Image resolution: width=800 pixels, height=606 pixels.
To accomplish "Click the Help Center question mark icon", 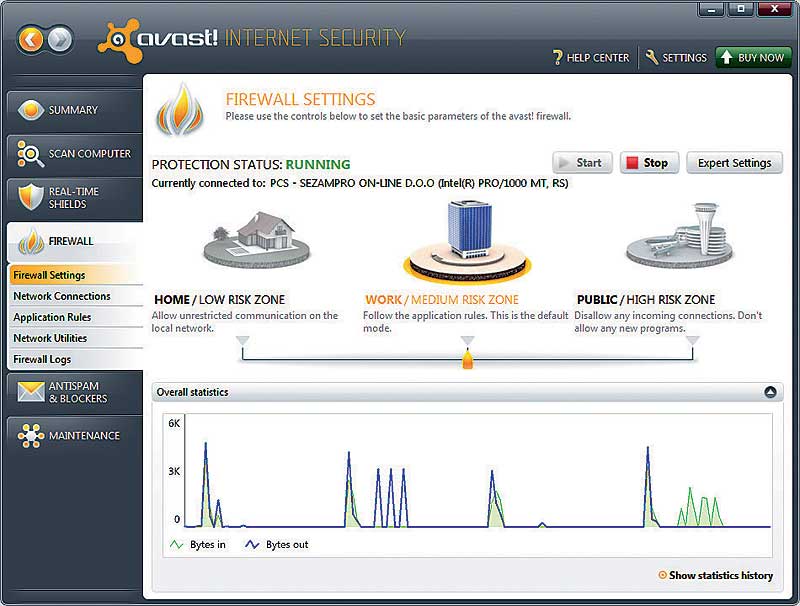I will (x=557, y=58).
